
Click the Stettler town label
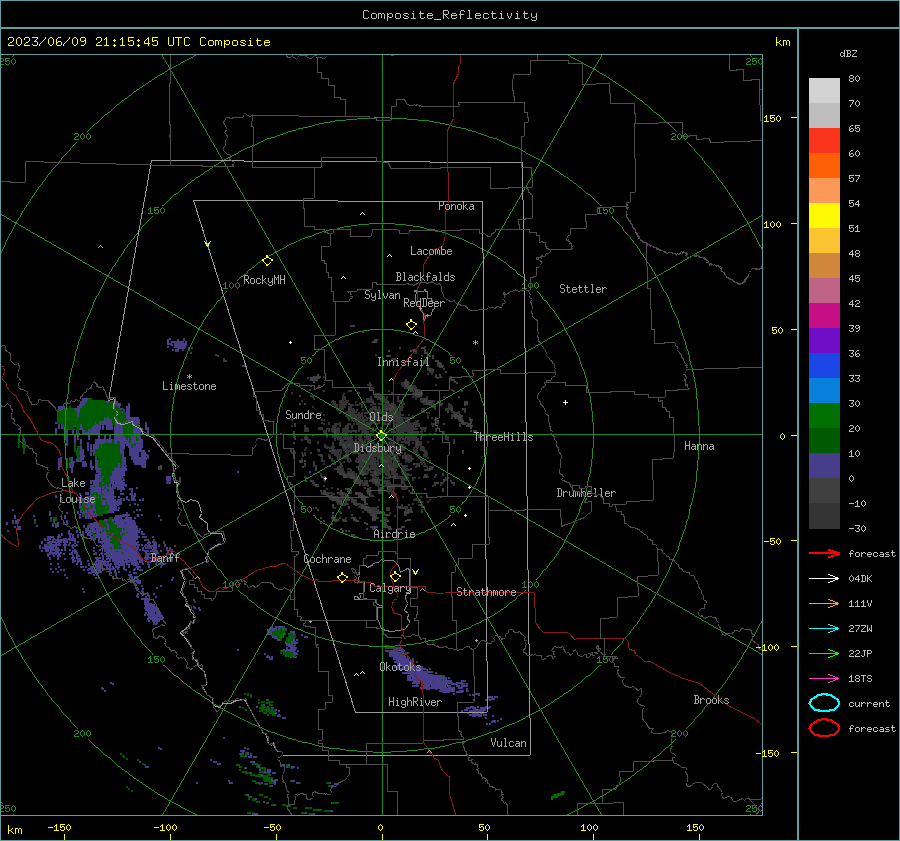[x=583, y=289]
